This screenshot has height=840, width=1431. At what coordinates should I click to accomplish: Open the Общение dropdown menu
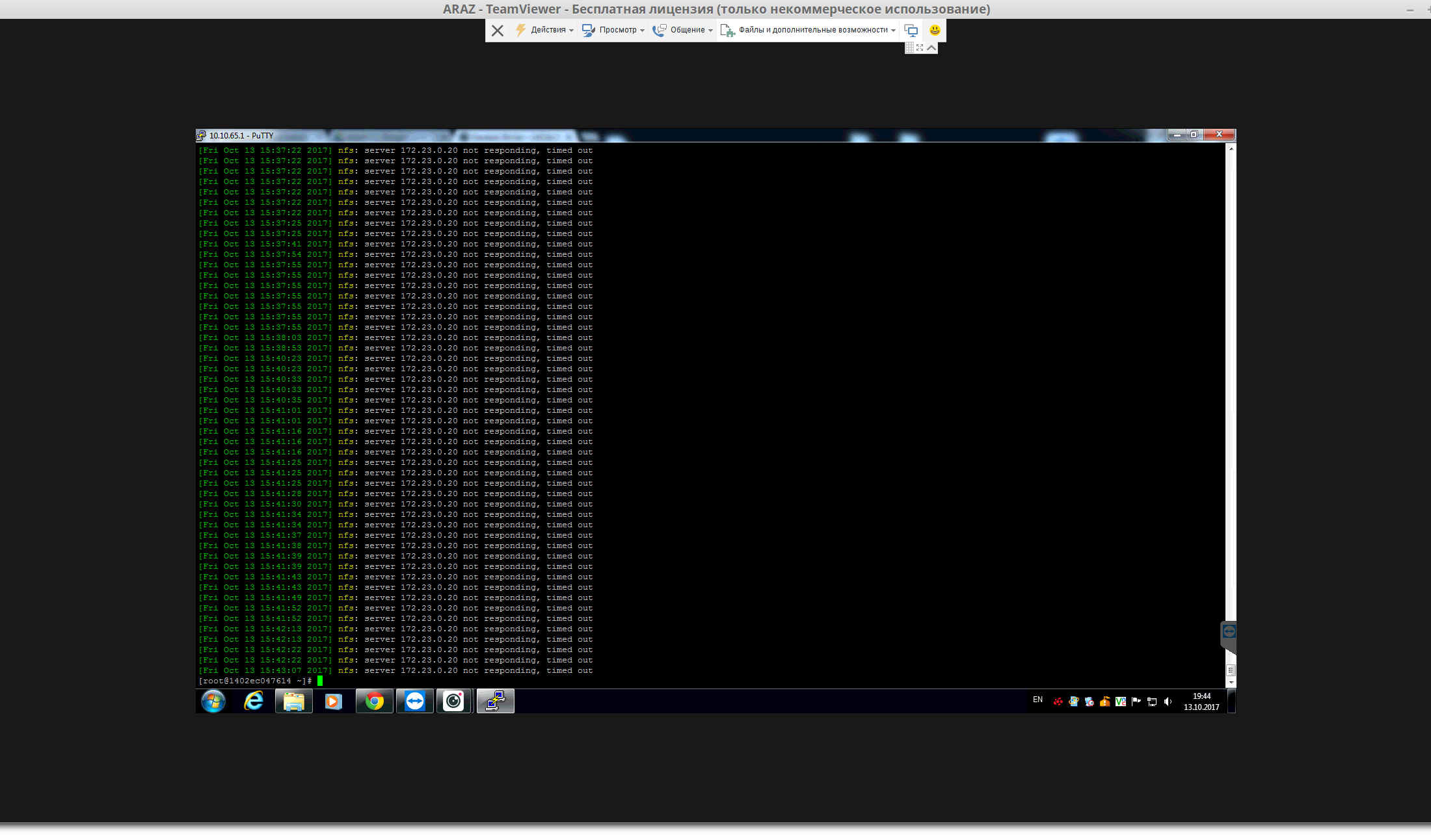click(x=683, y=30)
